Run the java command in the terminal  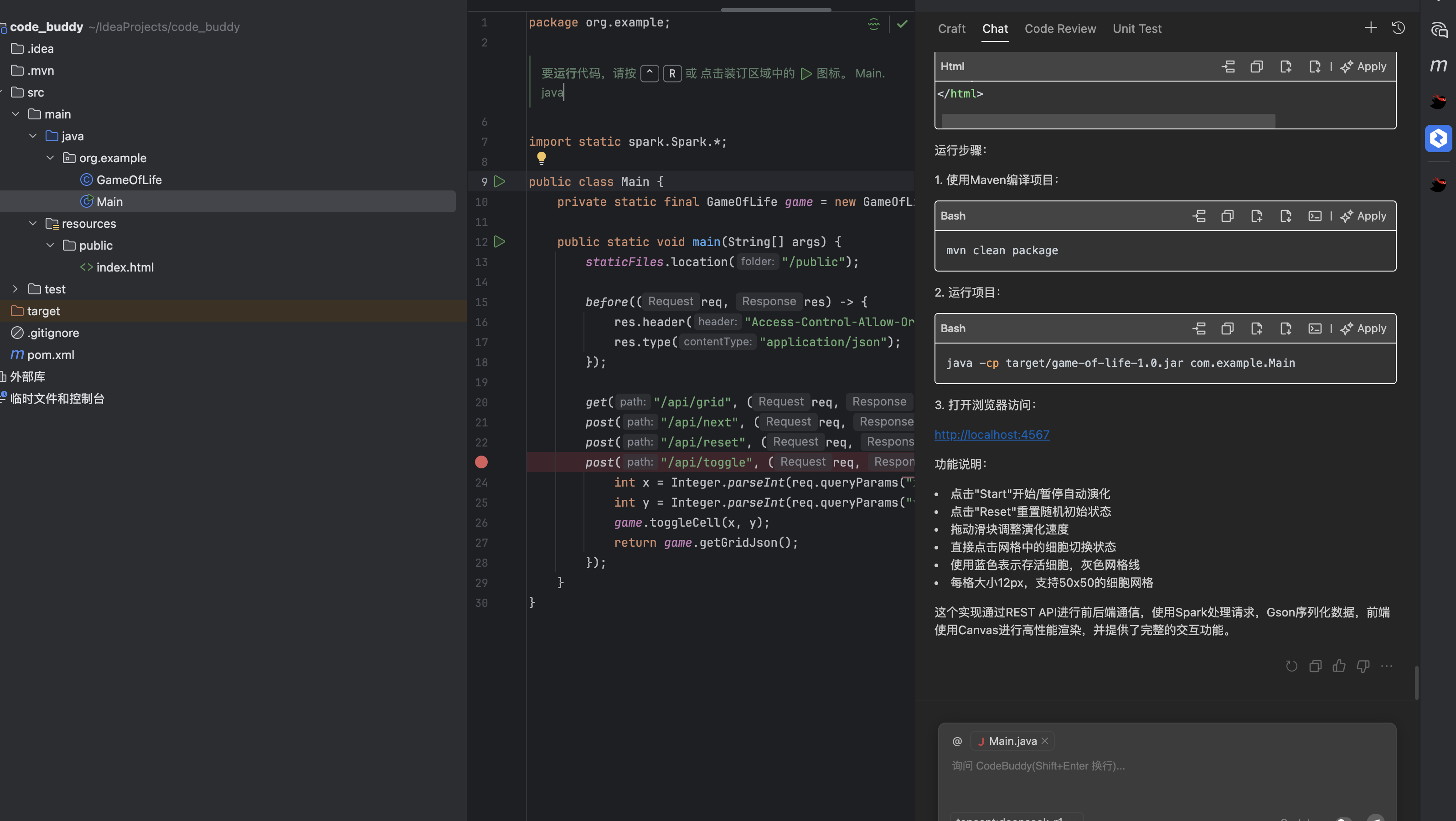click(x=1315, y=328)
